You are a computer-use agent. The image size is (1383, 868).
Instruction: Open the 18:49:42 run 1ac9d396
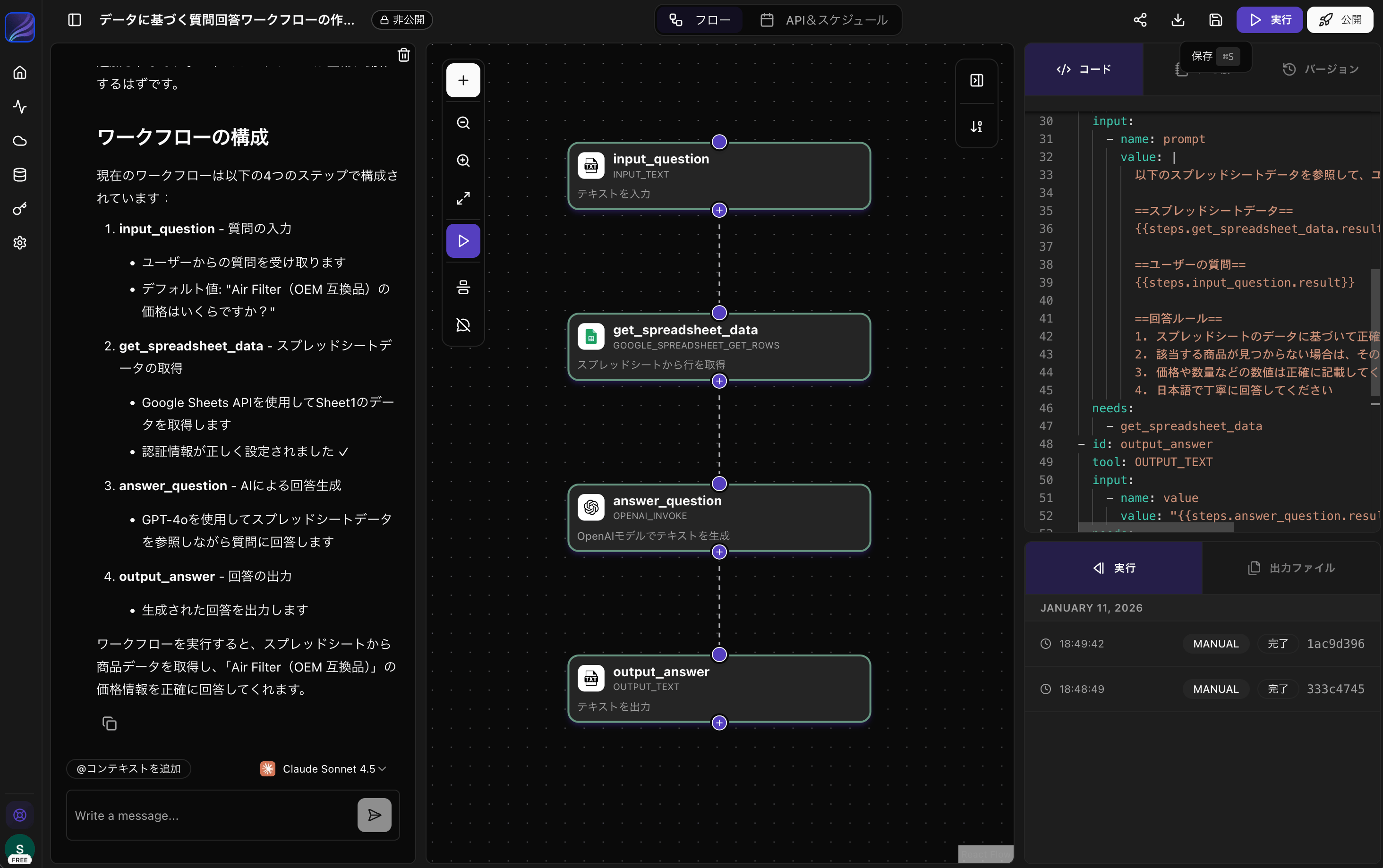point(1203,644)
